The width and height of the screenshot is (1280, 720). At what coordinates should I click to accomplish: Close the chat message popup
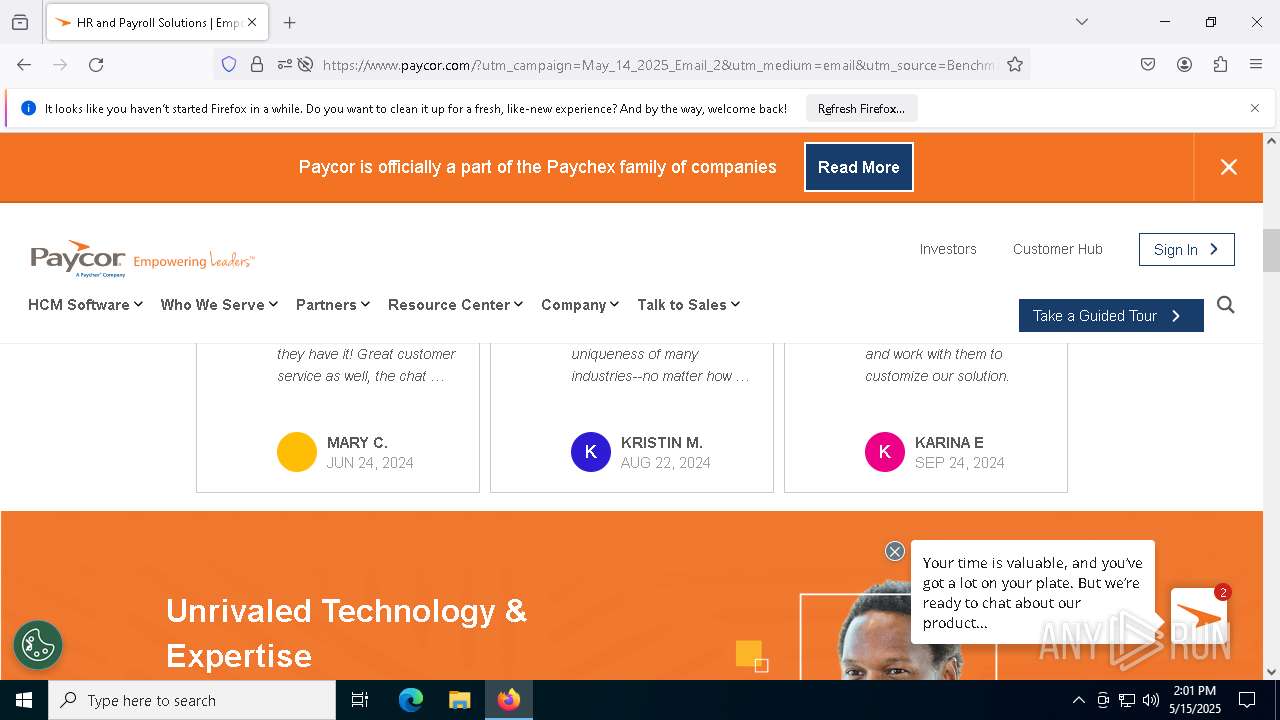pos(895,551)
